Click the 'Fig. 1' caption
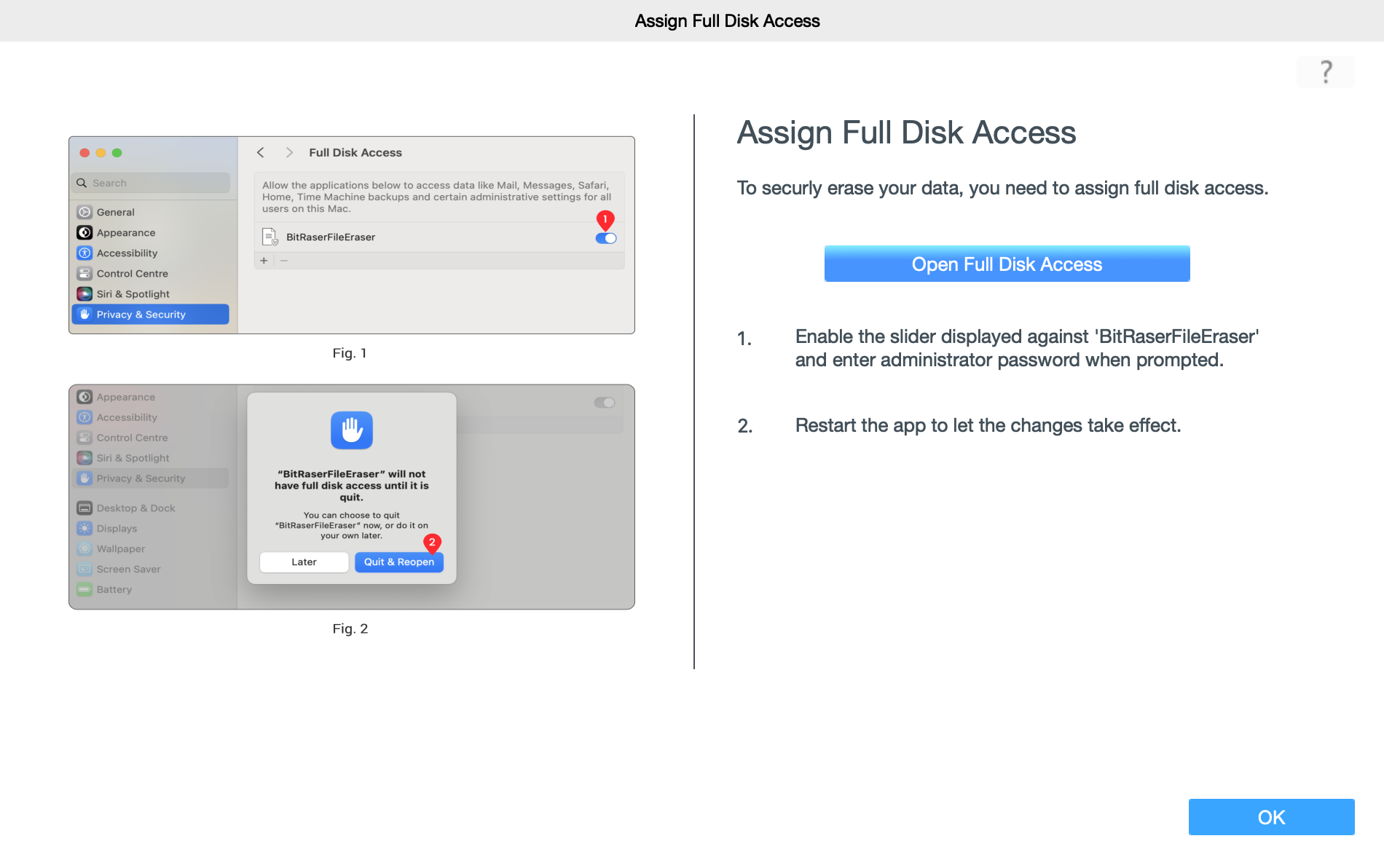Screen dimensions: 1384x868 coord(350,353)
